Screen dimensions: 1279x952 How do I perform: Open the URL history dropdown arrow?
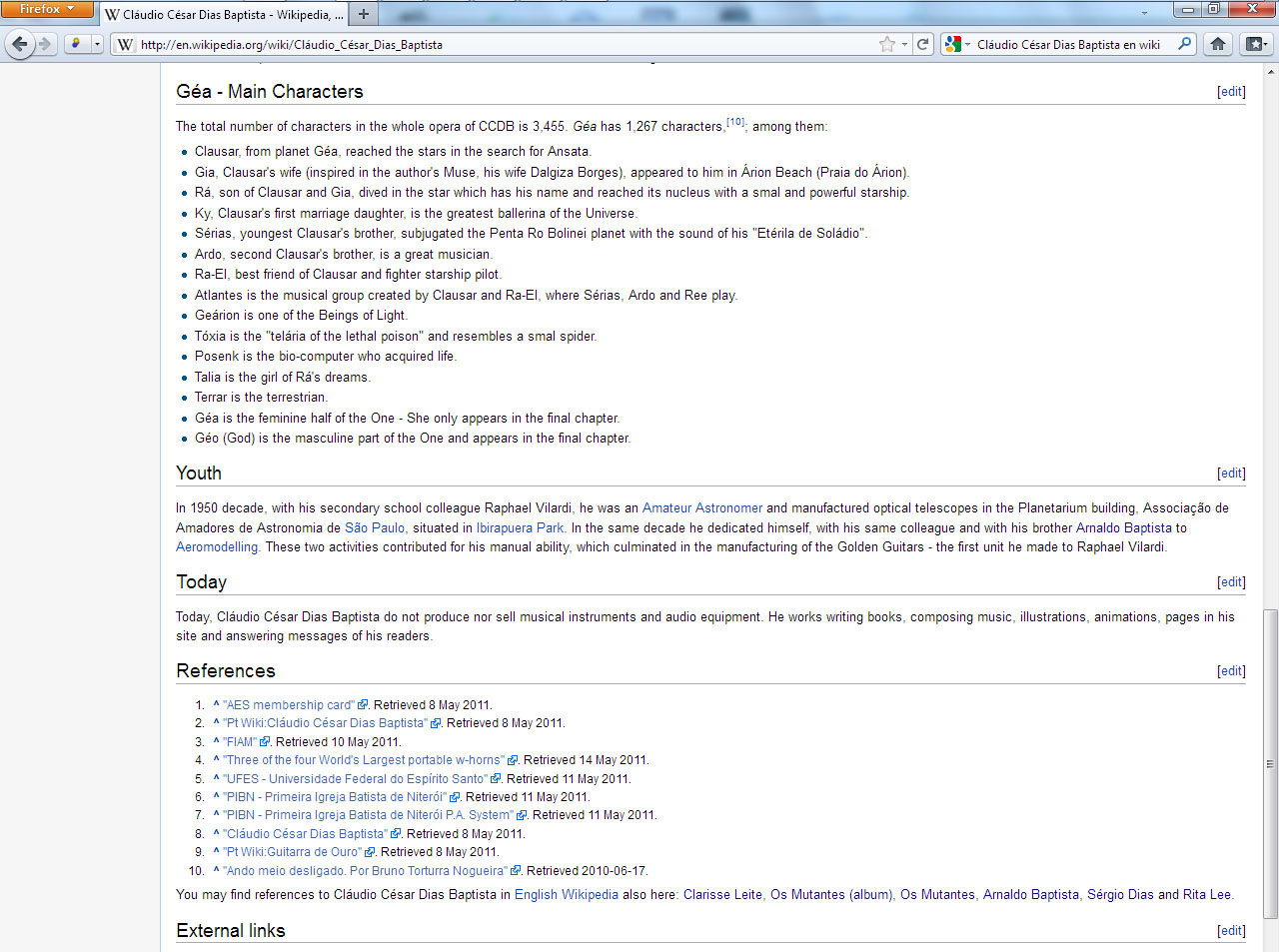[904, 44]
